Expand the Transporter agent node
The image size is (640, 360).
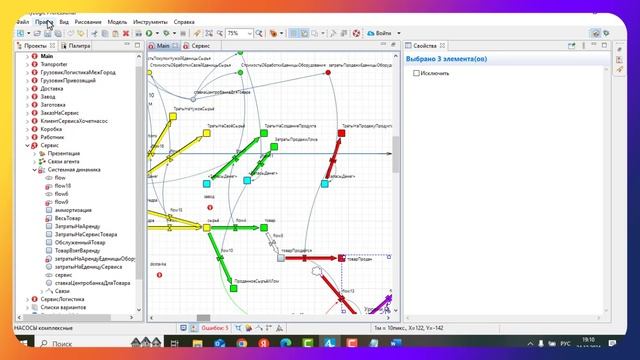click(x=27, y=64)
